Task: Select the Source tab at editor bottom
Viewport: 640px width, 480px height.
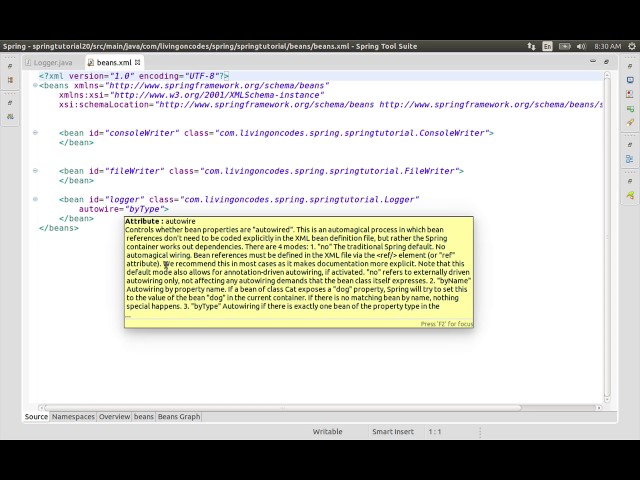Action: click(x=36, y=417)
